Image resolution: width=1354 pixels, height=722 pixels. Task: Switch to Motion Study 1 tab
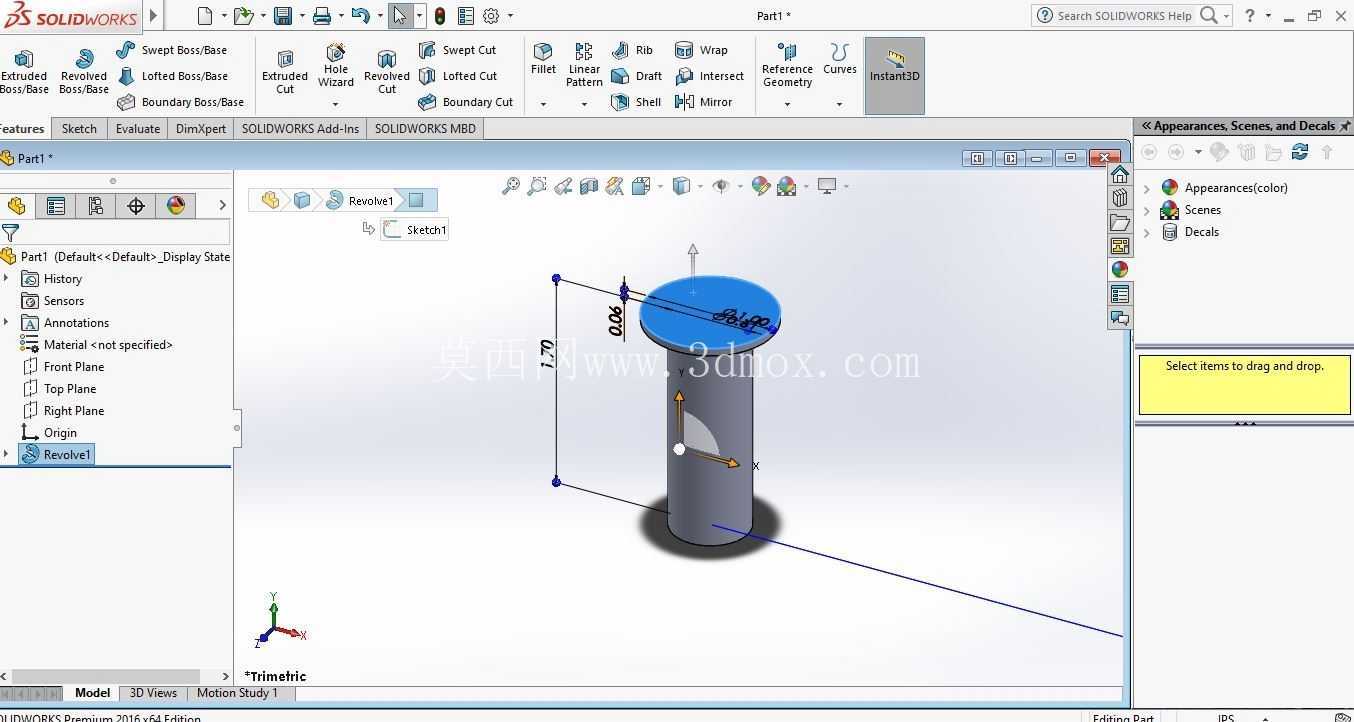(x=237, y=693)
